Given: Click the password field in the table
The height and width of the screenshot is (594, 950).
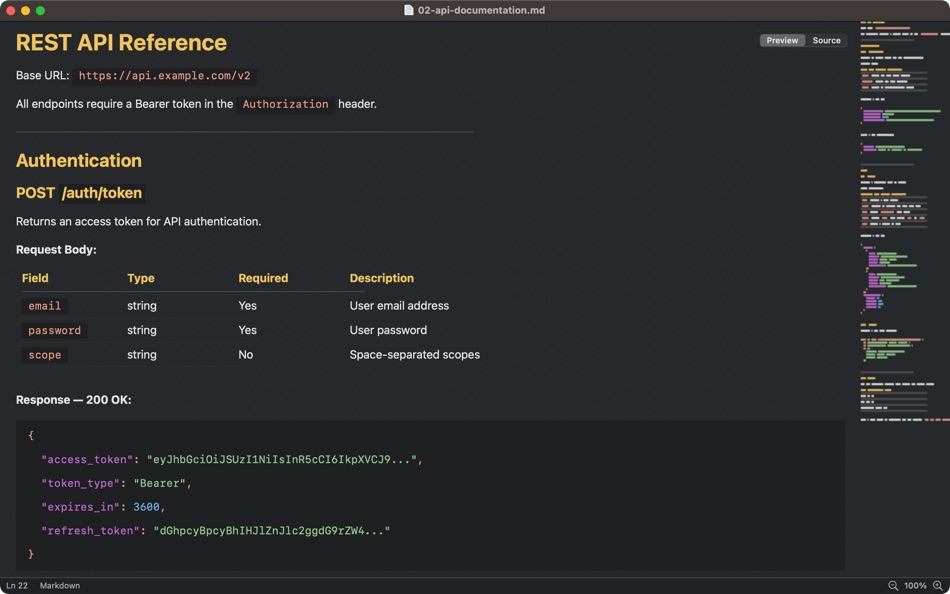Looking at the screenshot, I should [x=55, y=331].
